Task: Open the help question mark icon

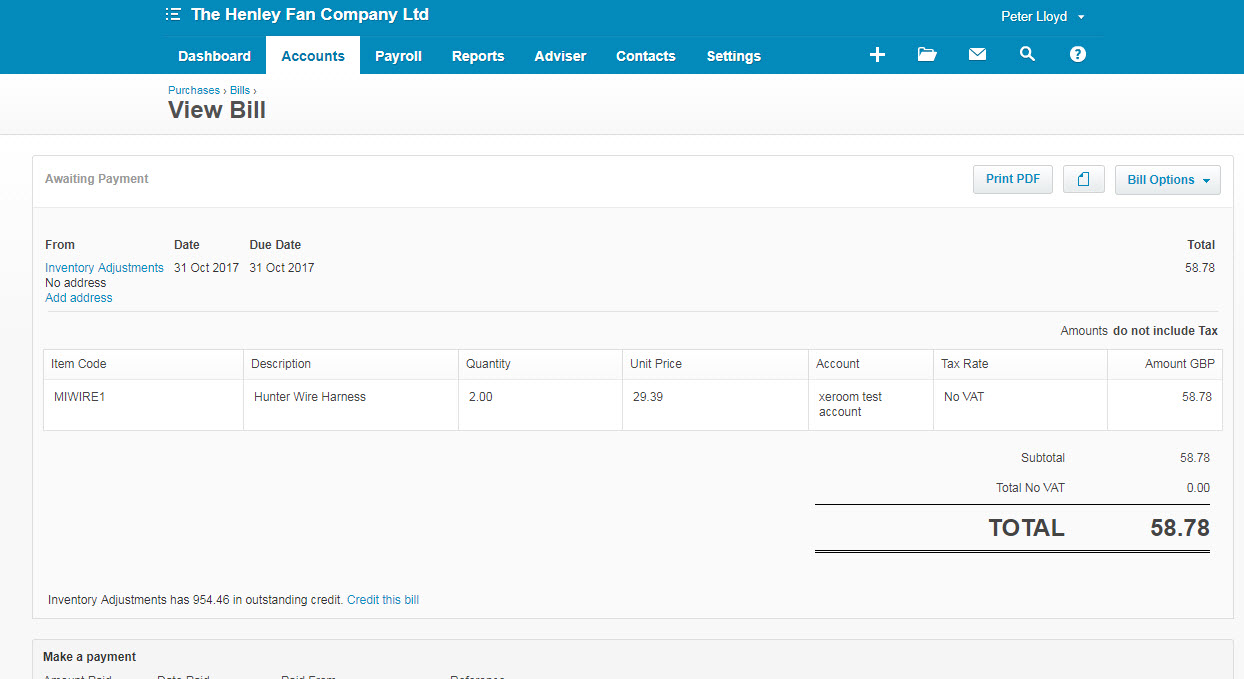Action: pos(1077,55)
